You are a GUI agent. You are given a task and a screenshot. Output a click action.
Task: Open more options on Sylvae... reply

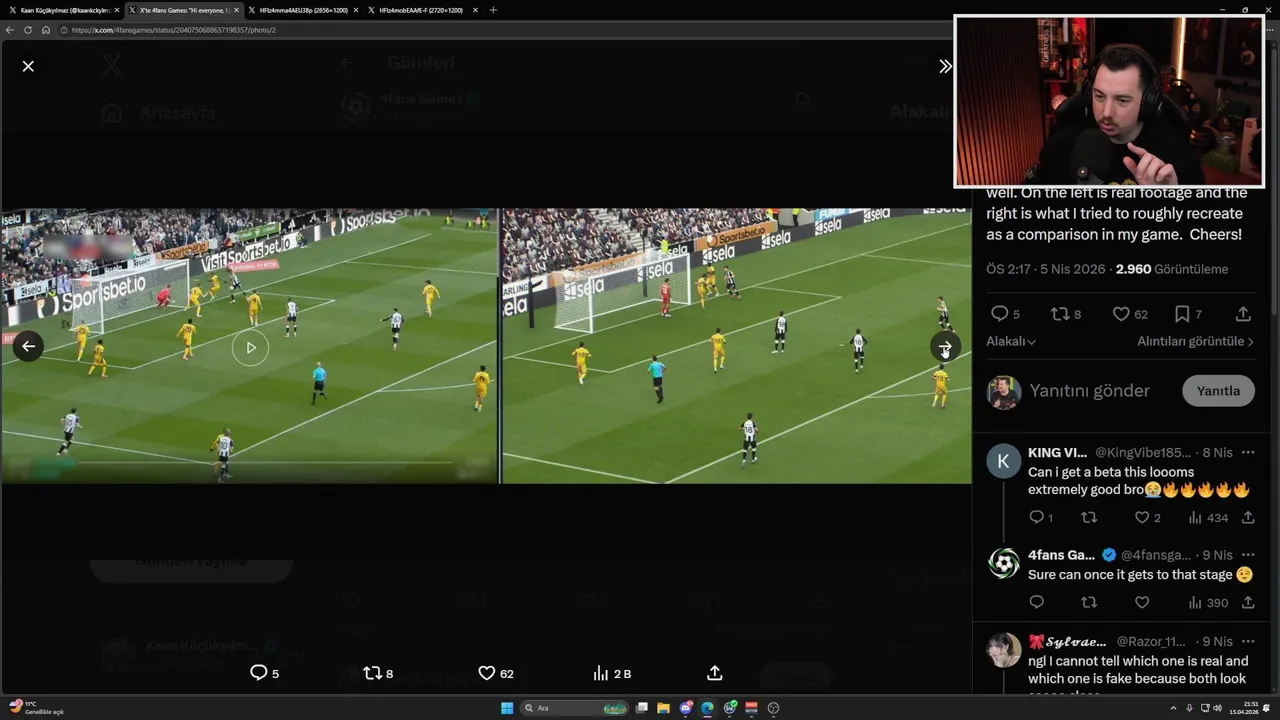[1248, 641]
